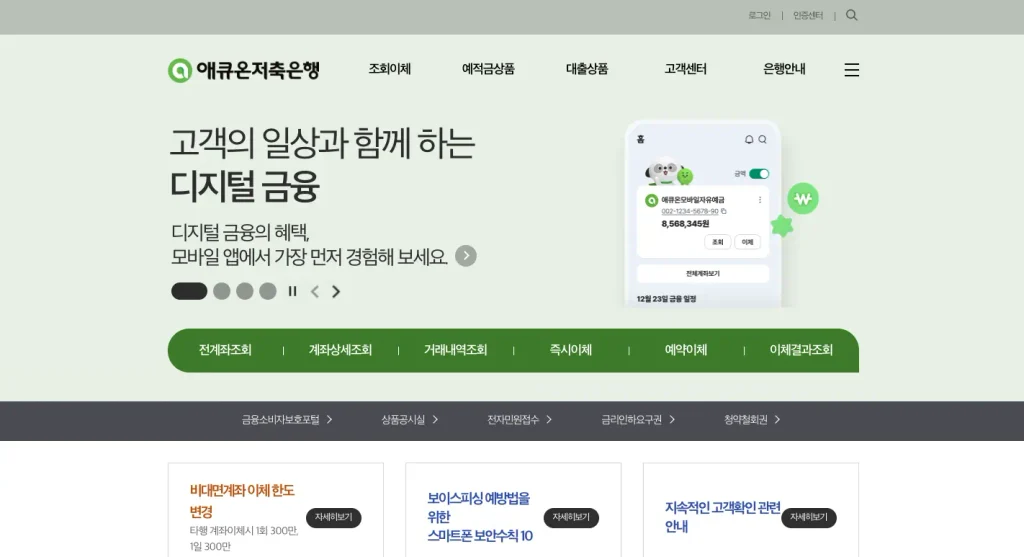Click chevron next to 금리인하요구권
Image resolution: width=1024 pixels, height=557 pixels.
tap(671, 420)
